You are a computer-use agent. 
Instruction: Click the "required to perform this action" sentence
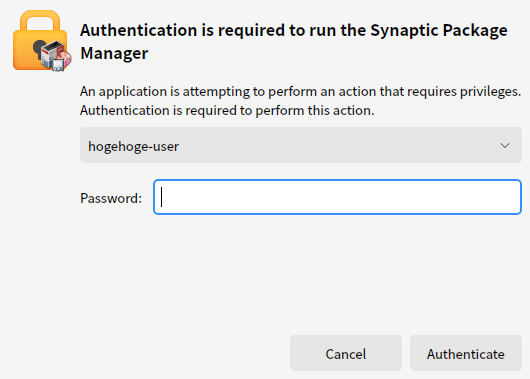click(x=227, y=111)
